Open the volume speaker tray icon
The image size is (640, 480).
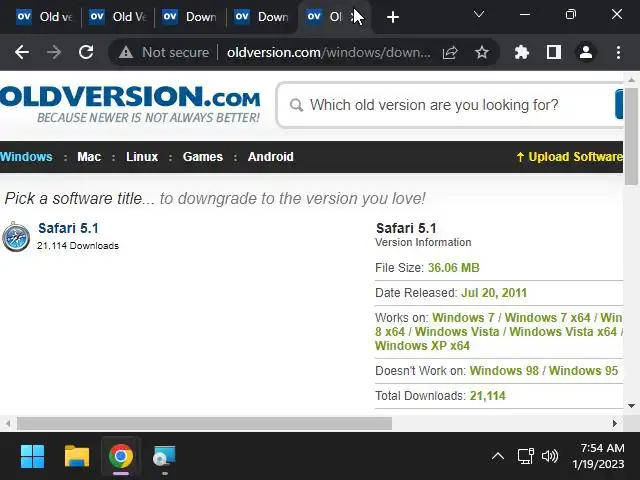(550, 456)
